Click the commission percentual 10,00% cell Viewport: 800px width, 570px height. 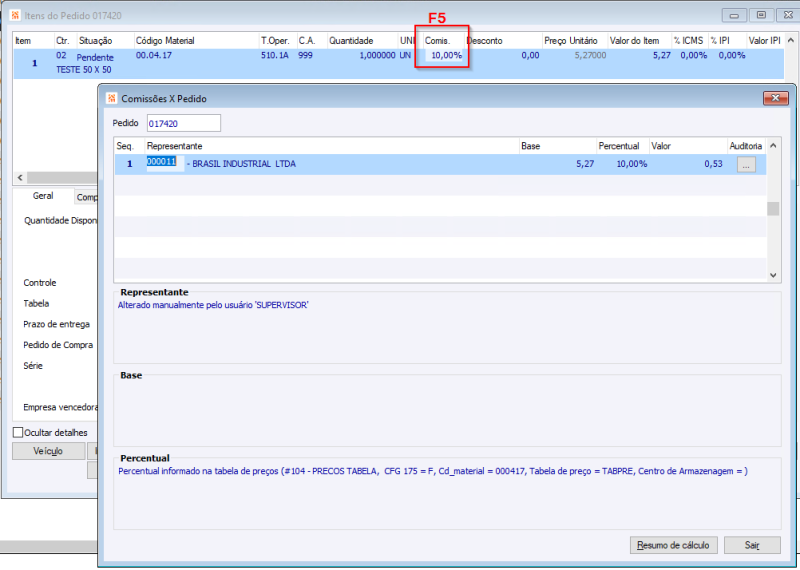(x=632, y=164)
